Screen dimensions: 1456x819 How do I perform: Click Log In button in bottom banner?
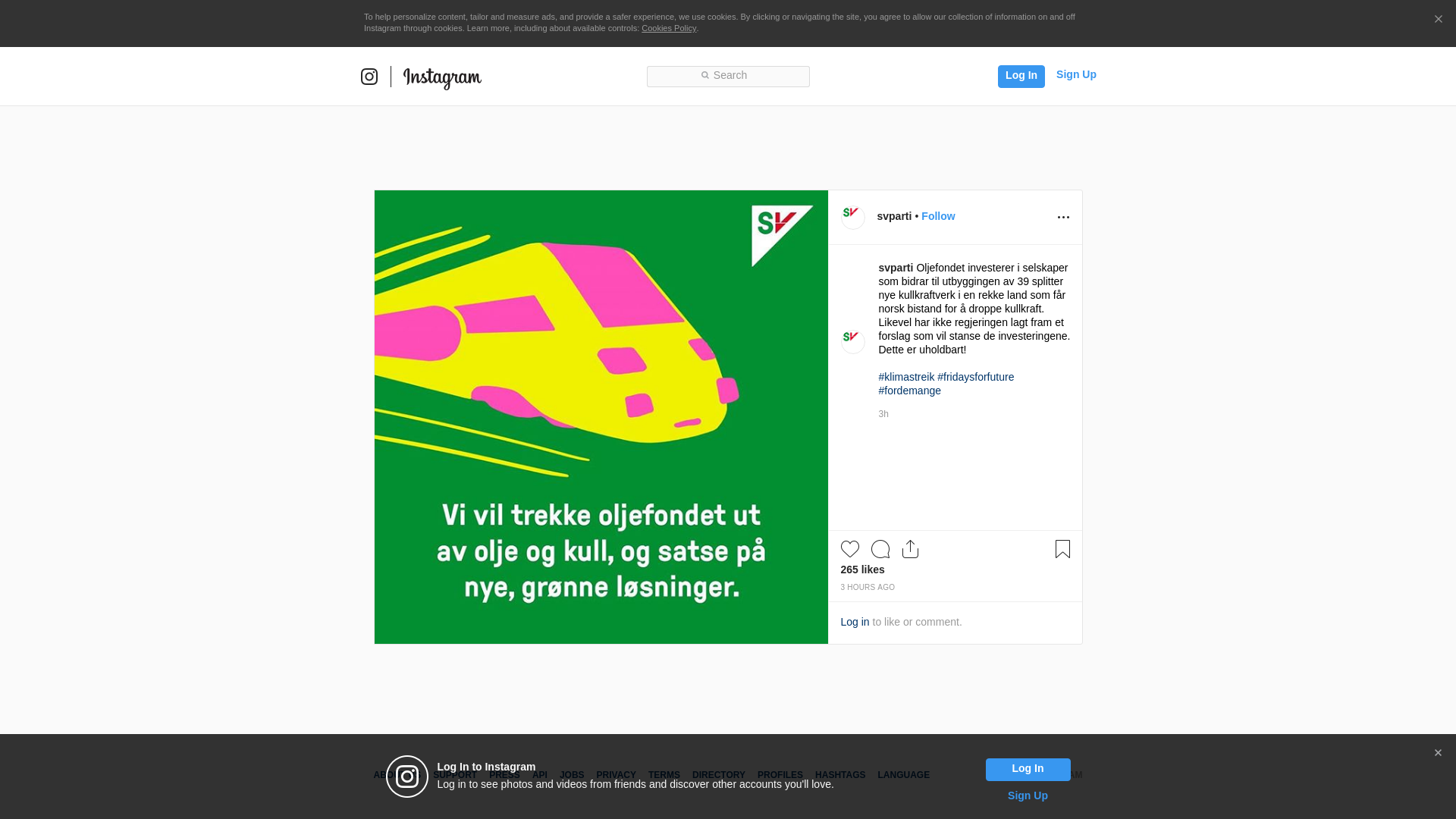pyautogui.click(x=1028, y=770)
